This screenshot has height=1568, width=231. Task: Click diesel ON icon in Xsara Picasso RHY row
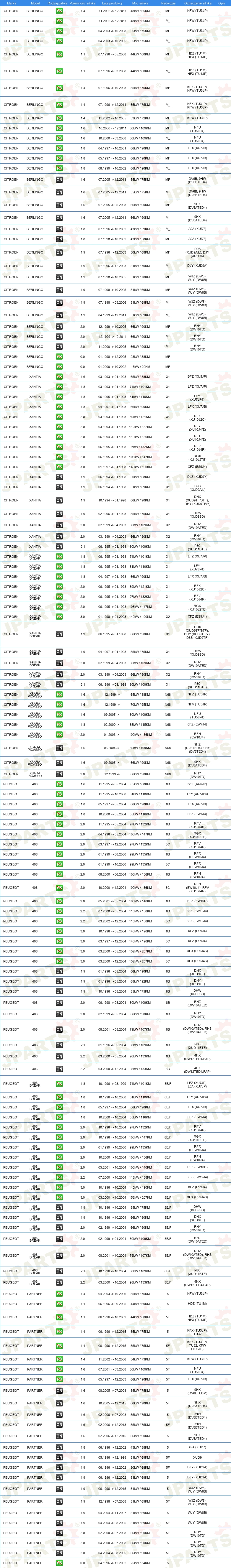[x=59, y=774]
